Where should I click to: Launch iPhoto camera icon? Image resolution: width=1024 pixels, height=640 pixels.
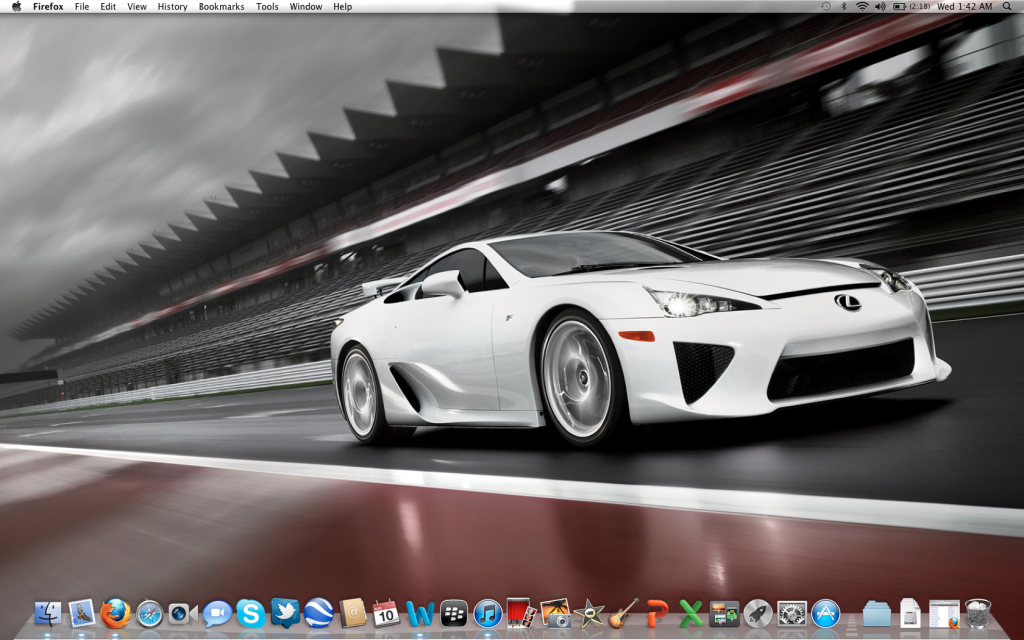tap(556, 613)
